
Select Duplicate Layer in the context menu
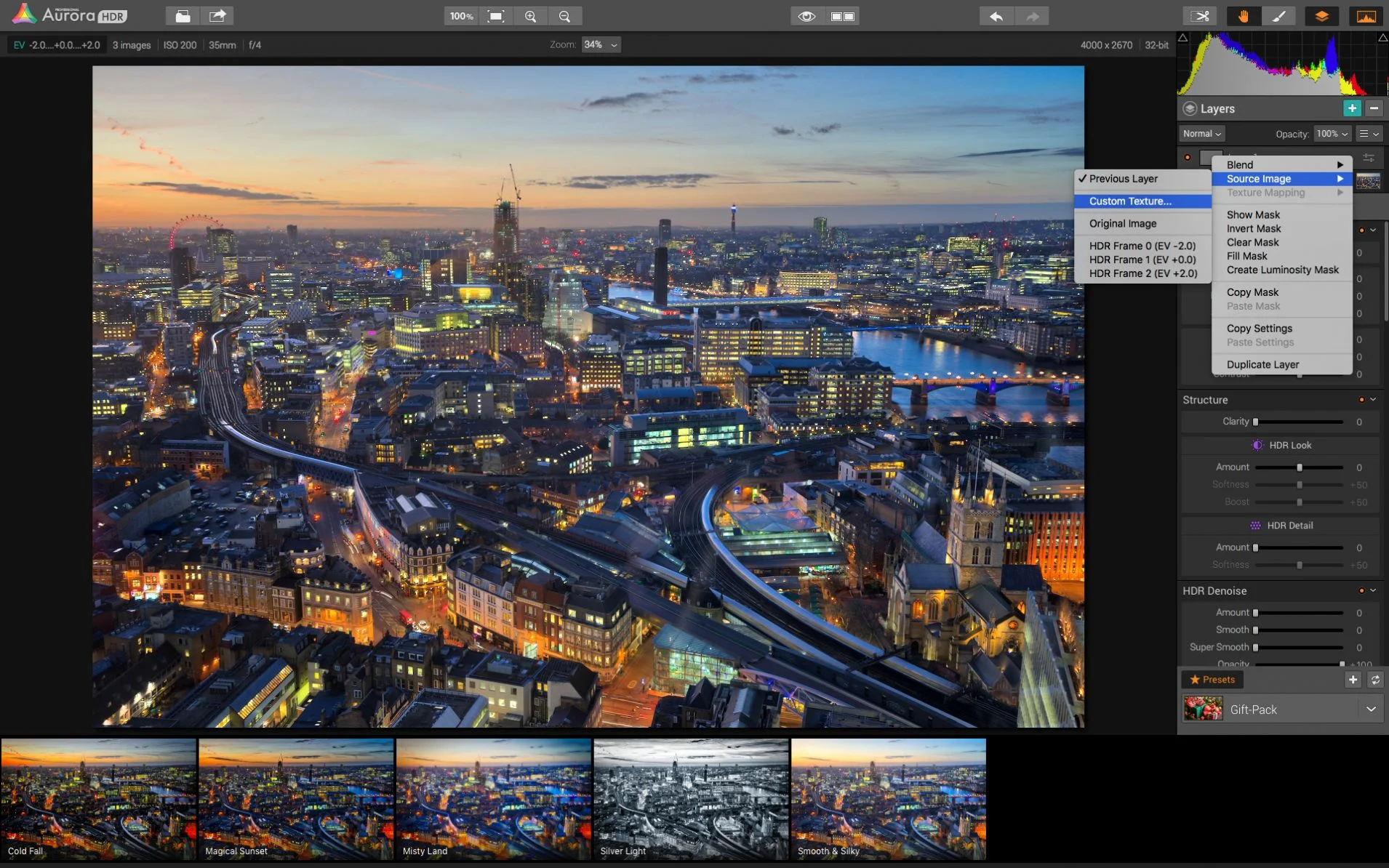(1262, 365)
